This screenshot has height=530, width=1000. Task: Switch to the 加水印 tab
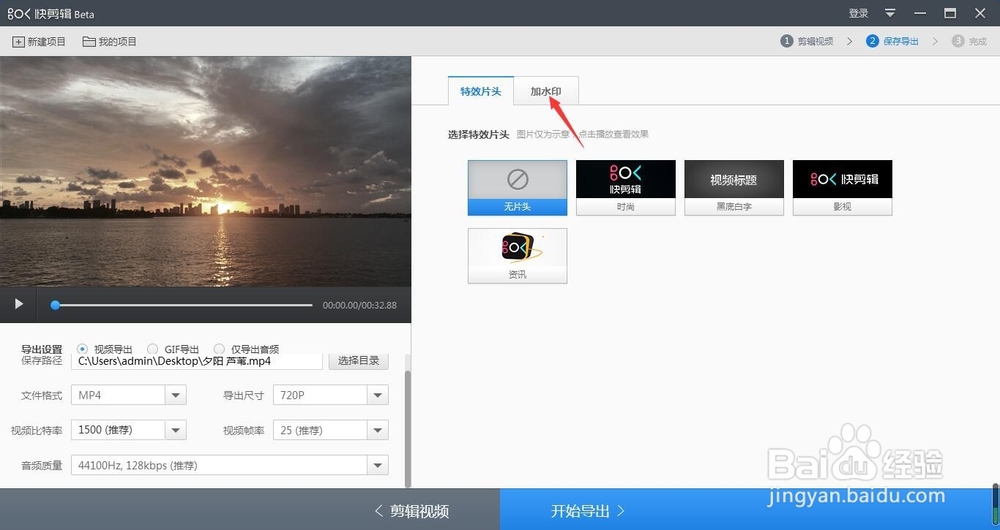click(x=546, y=91)
